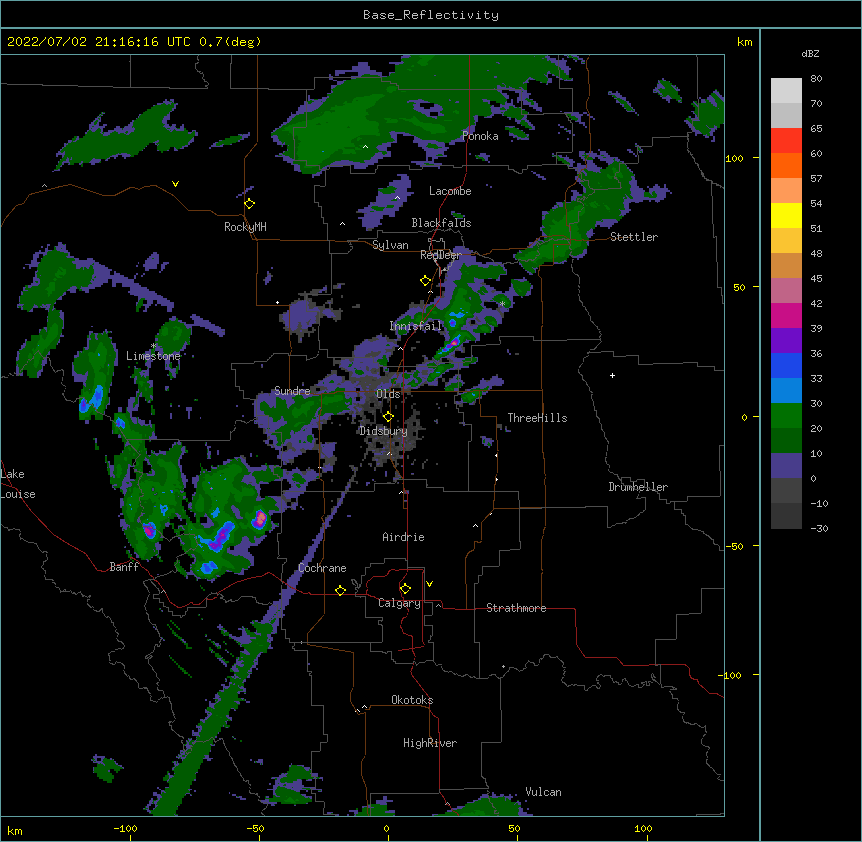Select the Calgary label
This screenshot has width=862, height=842.
[x=399, y=603]
